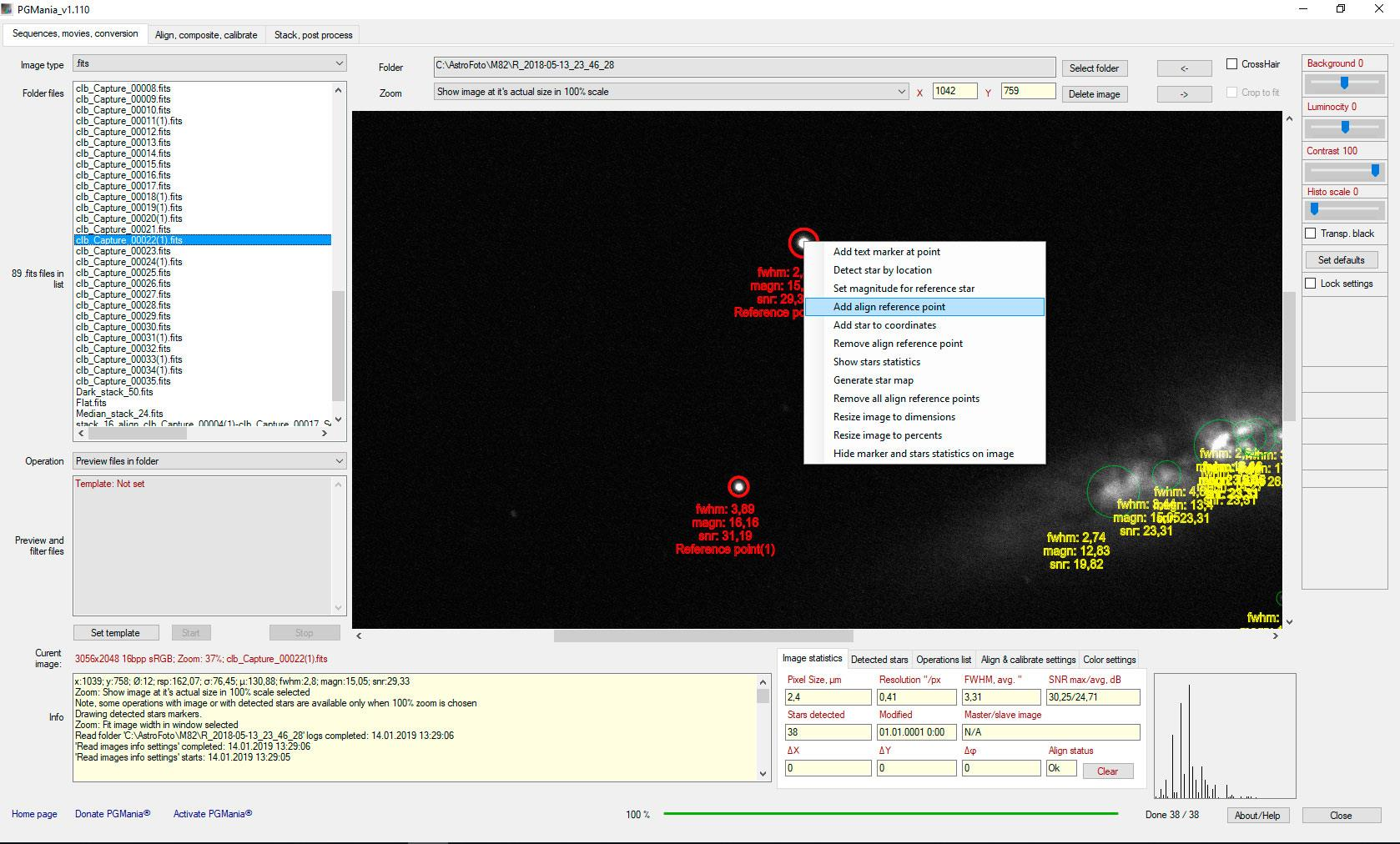Enable the Lock settings checkbox
The height and width of the screenshot is (844, 1400).
point(1311,284)
